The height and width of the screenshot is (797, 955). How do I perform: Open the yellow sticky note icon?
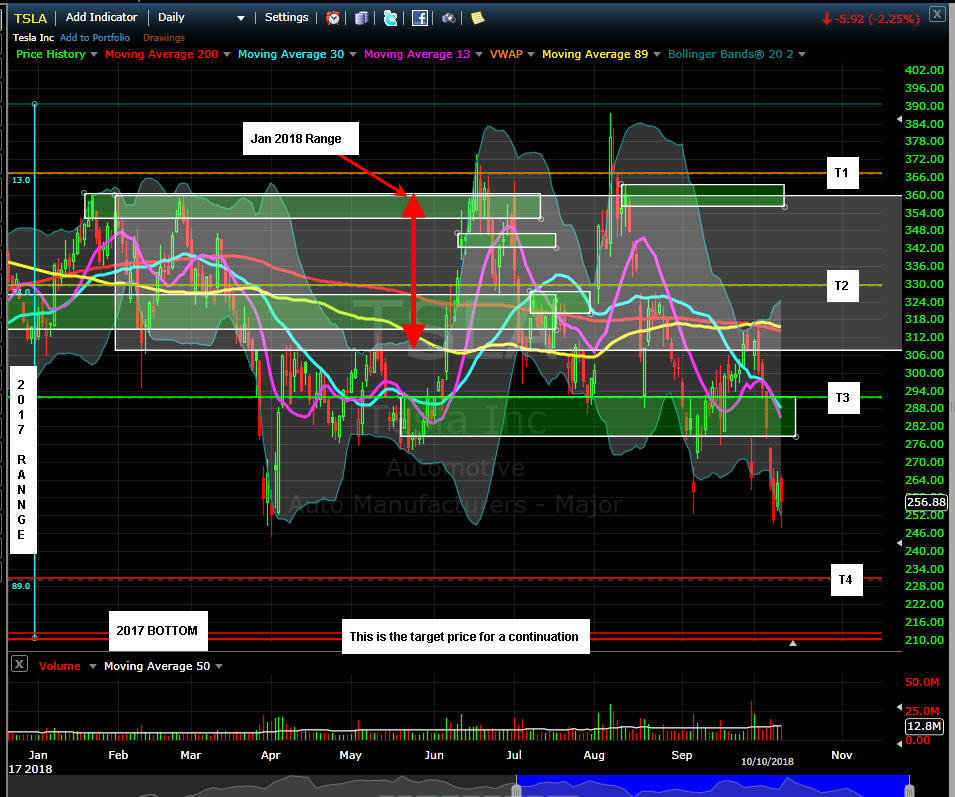tap(478, 18)
